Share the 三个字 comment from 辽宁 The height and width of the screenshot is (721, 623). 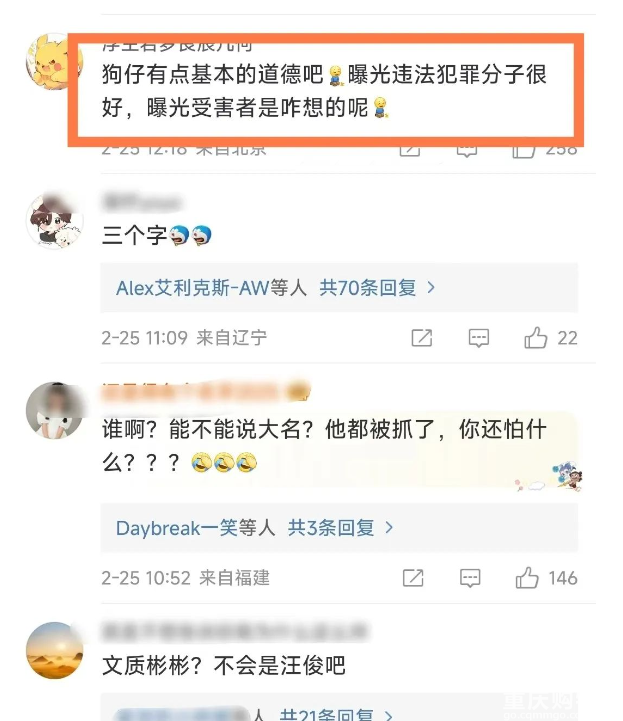tap(422, 338)
